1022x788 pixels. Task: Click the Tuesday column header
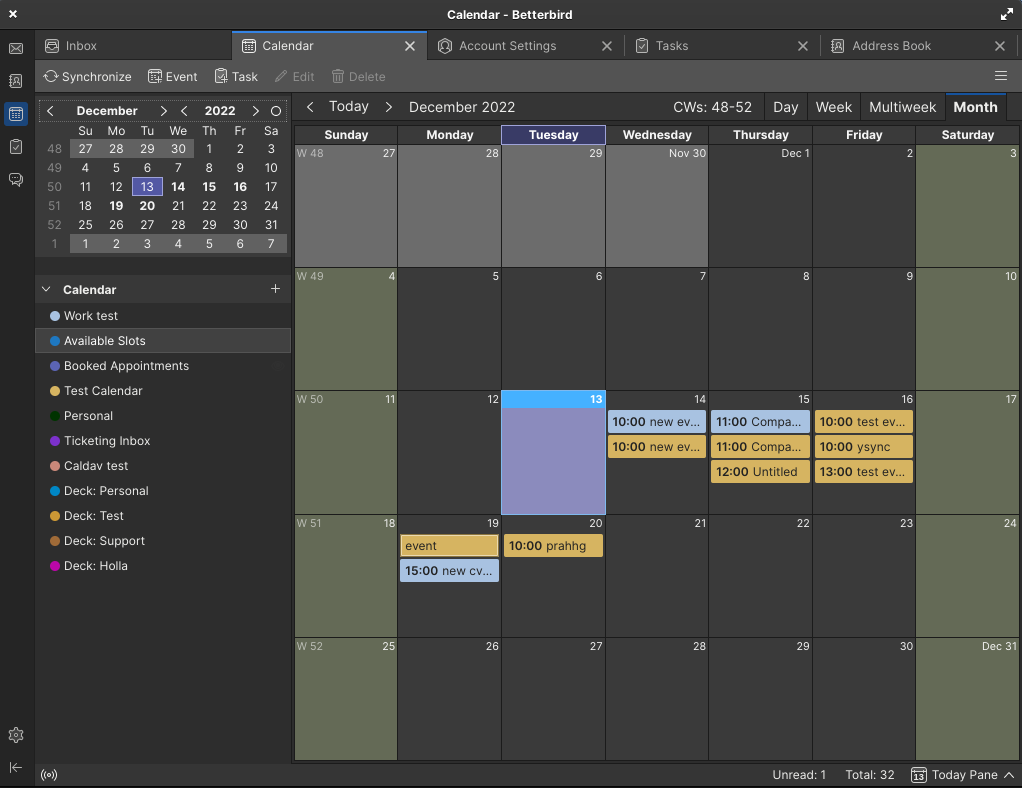pyautogui.click(x=553, y=135)
